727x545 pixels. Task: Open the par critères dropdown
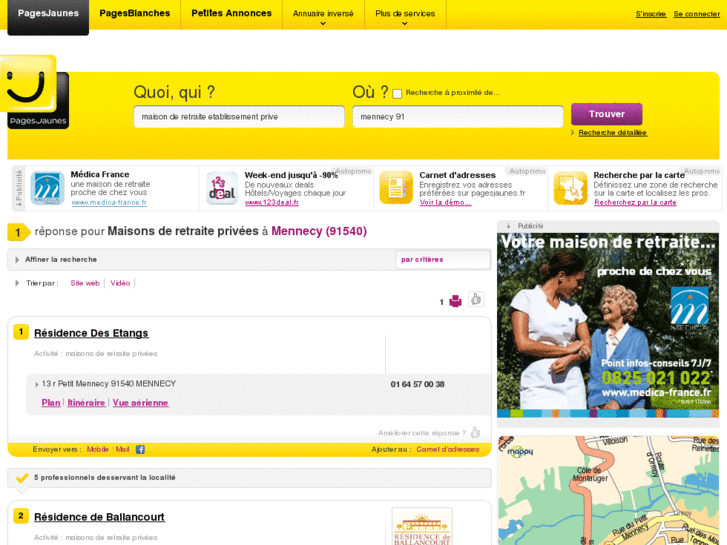pyautogui.click(x=442, y=260)
